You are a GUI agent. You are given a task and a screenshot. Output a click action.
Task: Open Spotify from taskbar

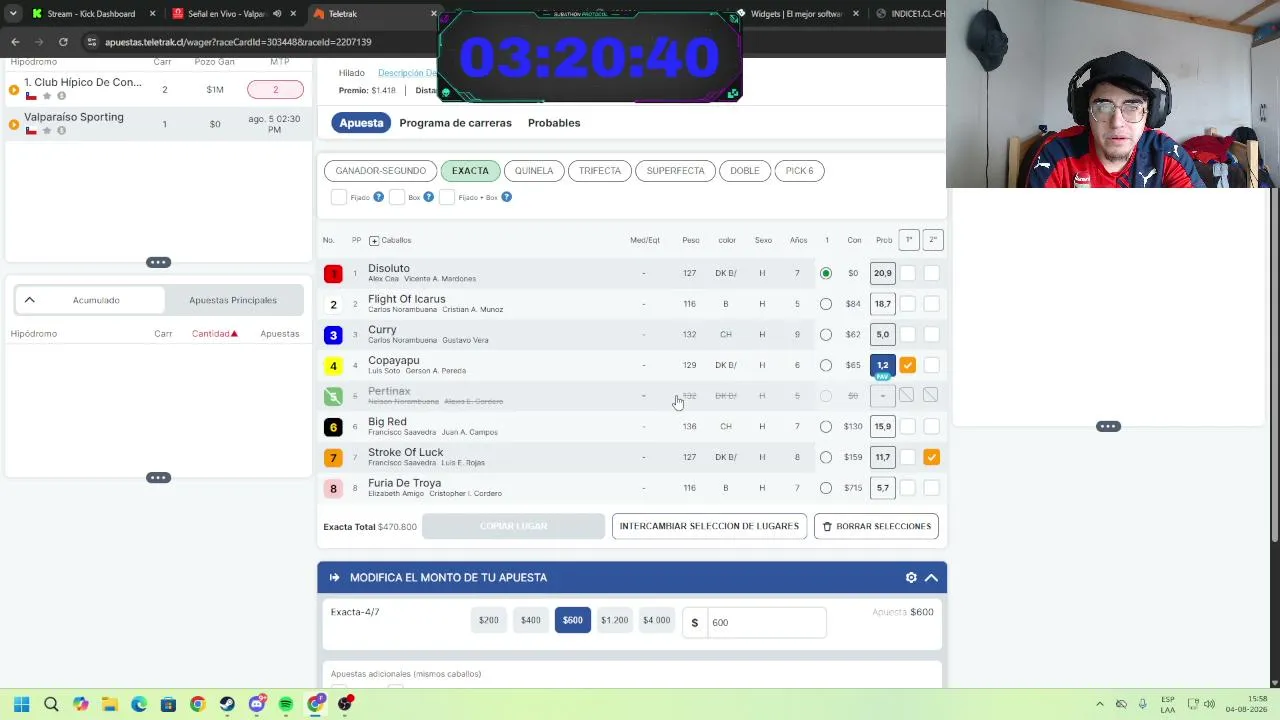tap(286, 704)
